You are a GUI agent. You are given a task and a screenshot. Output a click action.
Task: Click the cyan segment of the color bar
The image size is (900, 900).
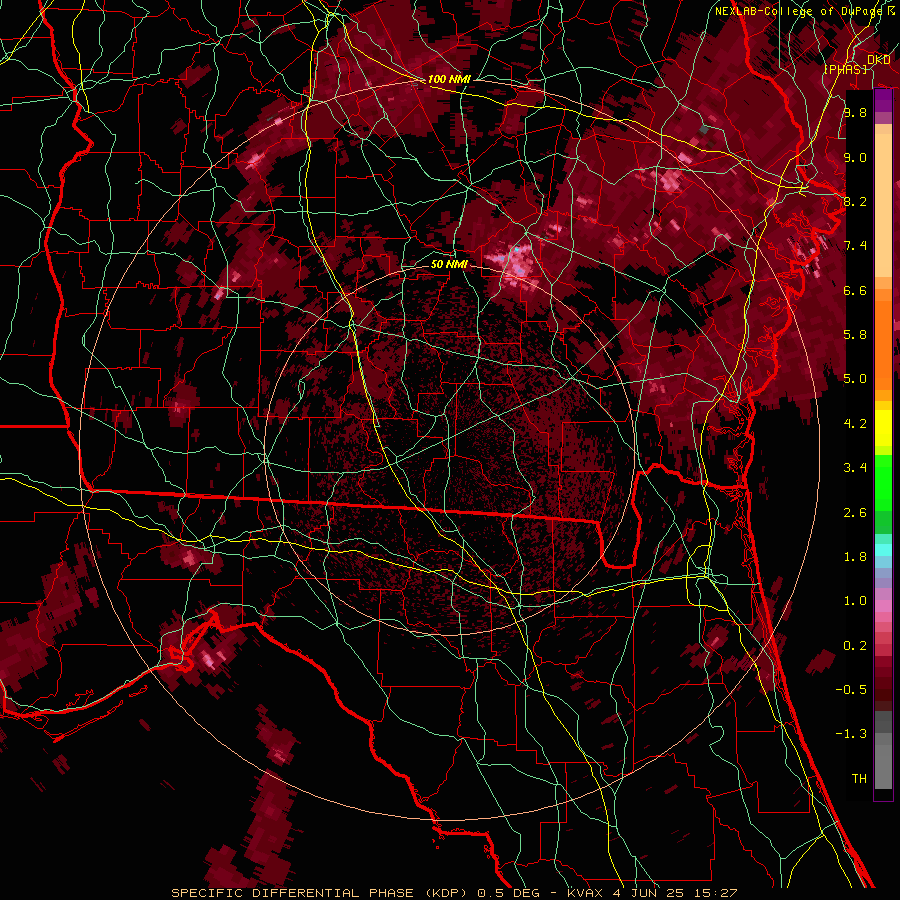[883, 550]
